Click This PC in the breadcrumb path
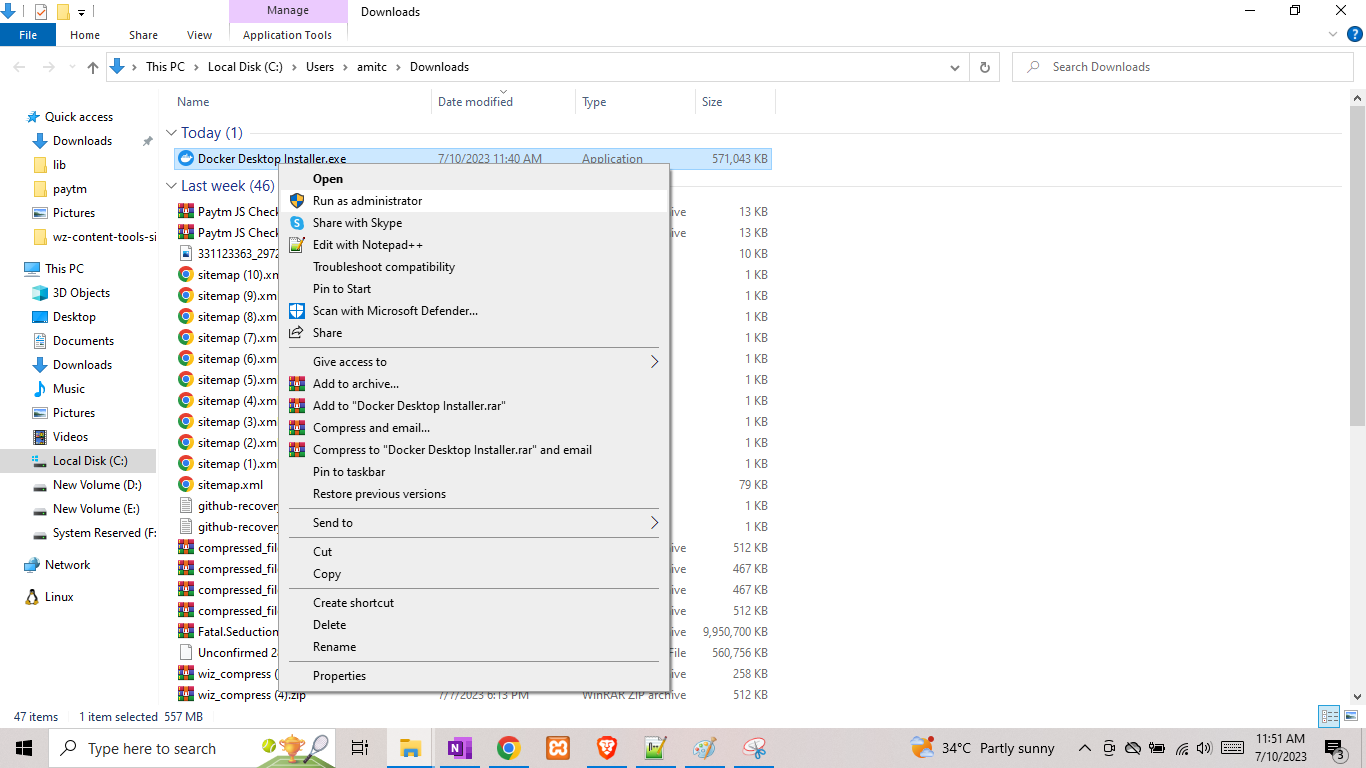This screenshot has width=1366, height=768. point(166,67)
